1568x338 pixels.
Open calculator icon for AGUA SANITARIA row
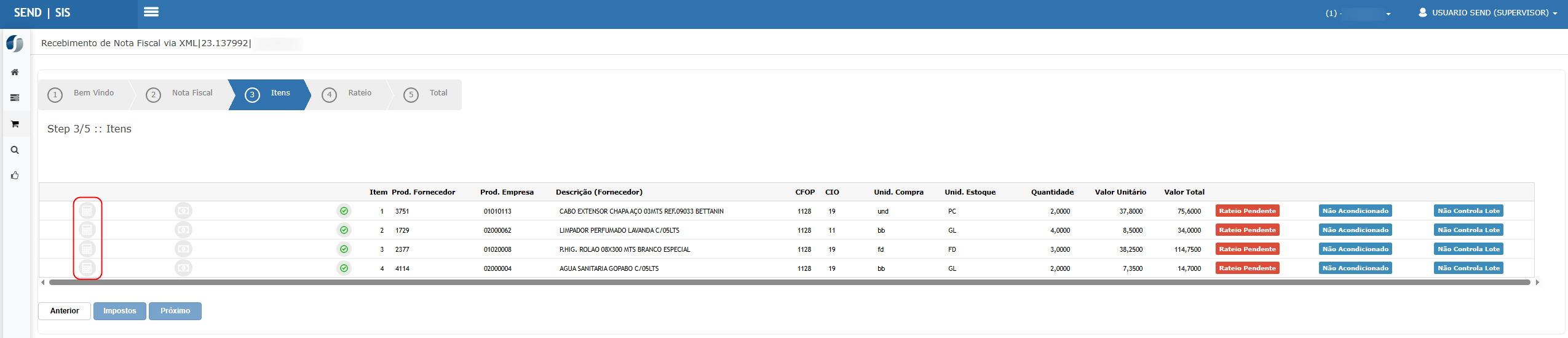[87, 268]
